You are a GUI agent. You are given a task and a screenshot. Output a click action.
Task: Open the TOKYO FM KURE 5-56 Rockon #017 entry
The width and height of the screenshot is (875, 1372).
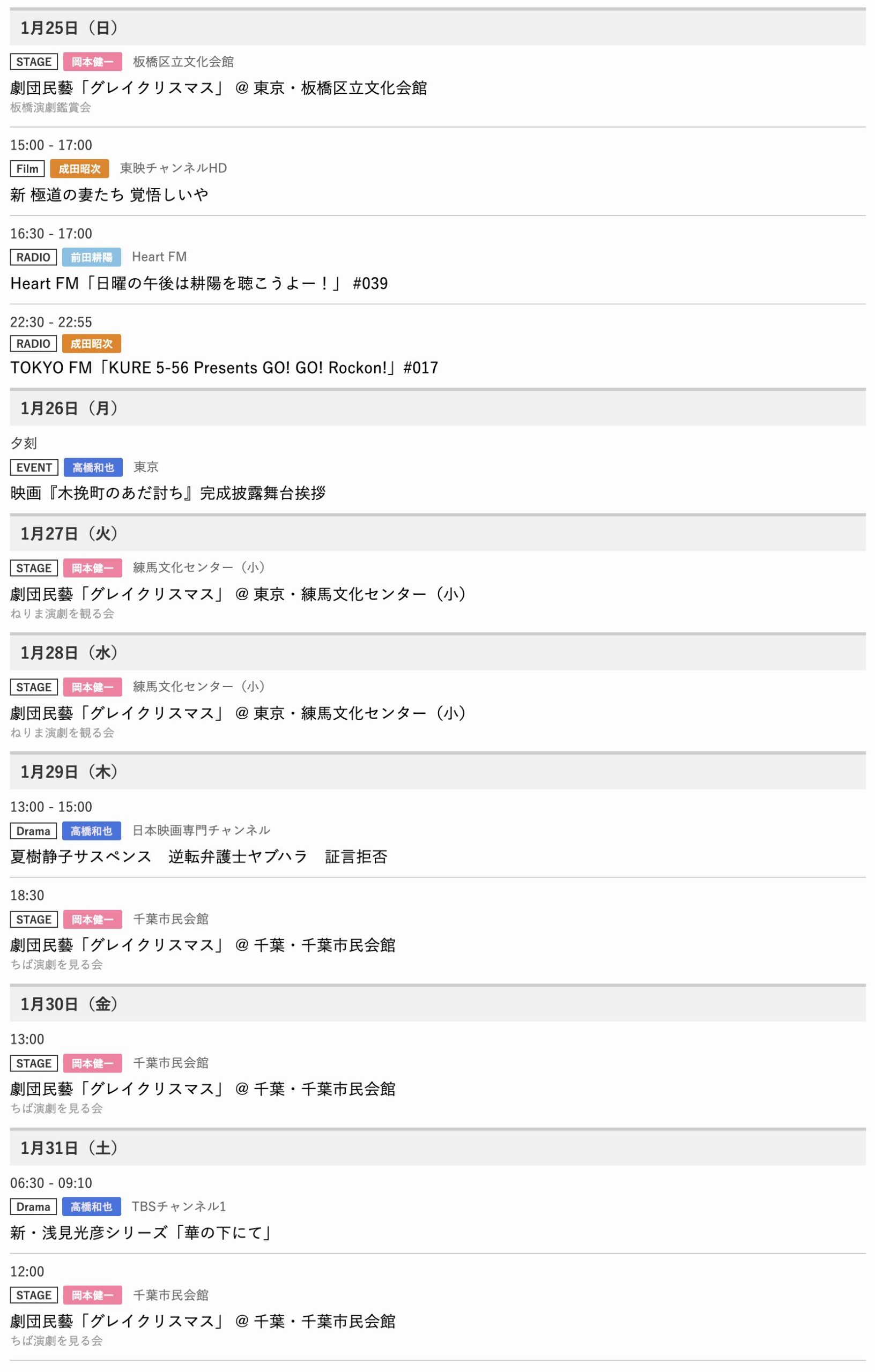coord(224,368)
